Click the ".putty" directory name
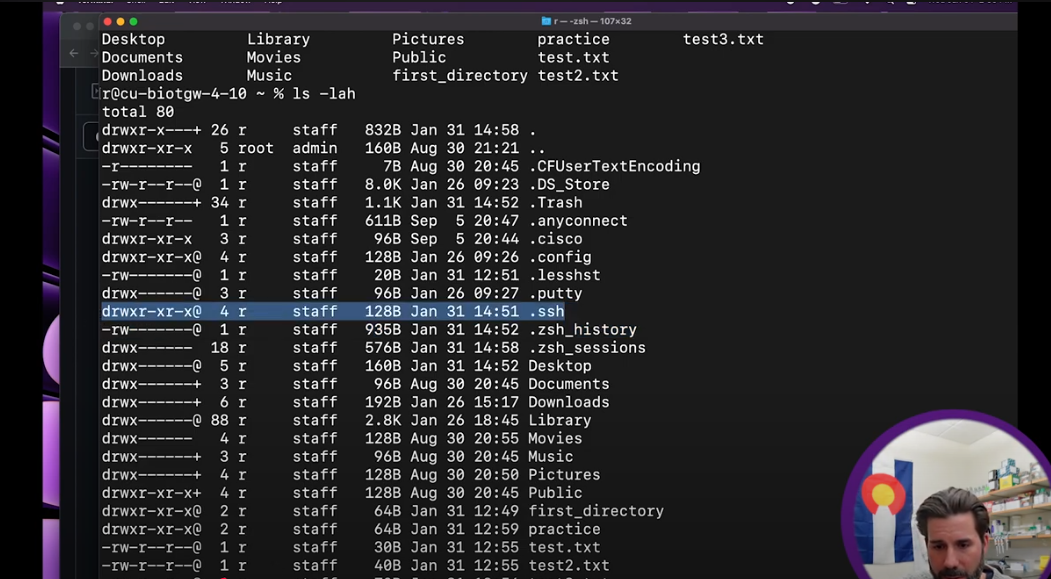The width and height of the screenshot is (1051, 579). pyautogui.click(x=555, y=293)
